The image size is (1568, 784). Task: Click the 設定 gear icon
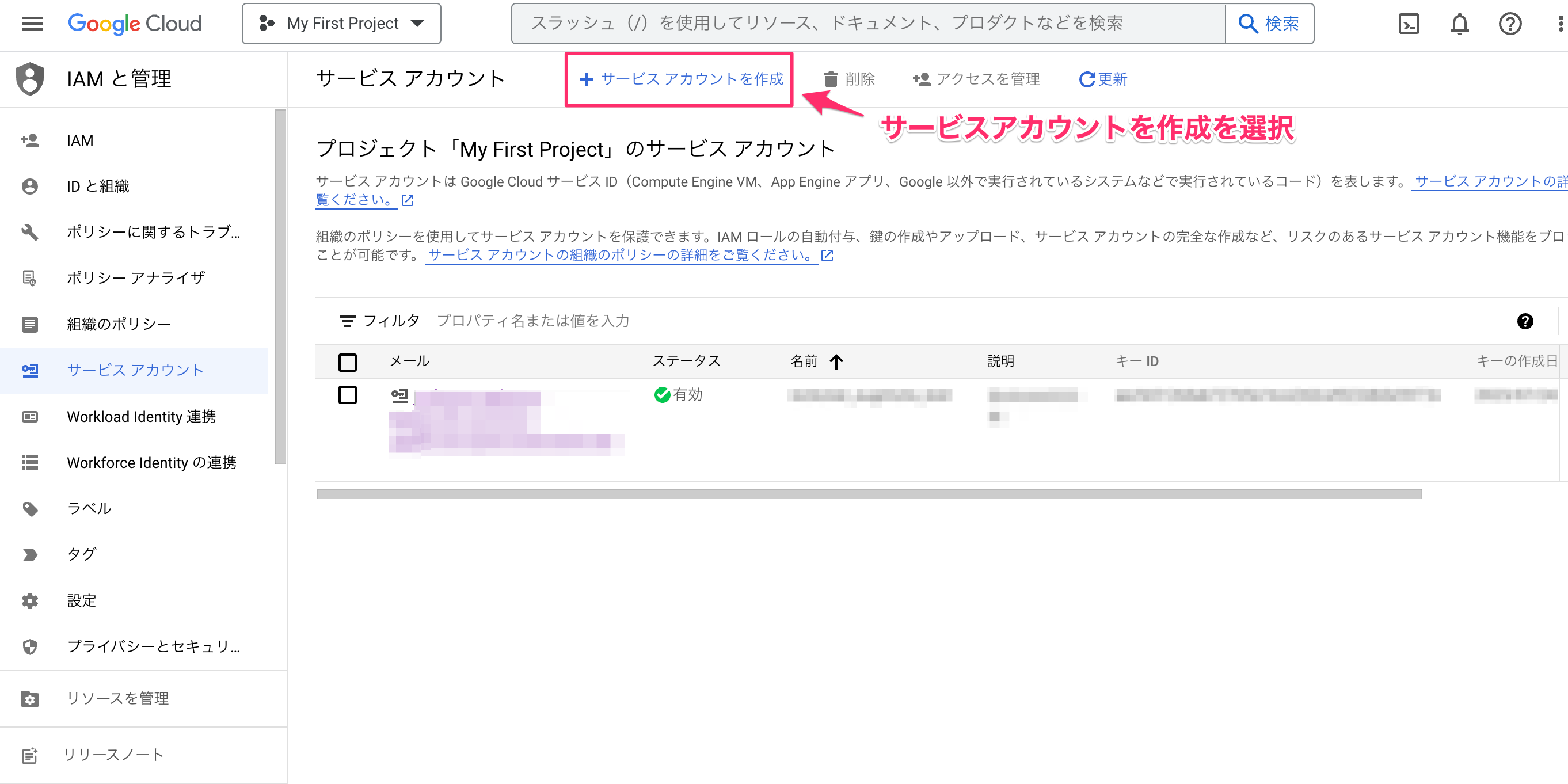click(x=30, y=601)
